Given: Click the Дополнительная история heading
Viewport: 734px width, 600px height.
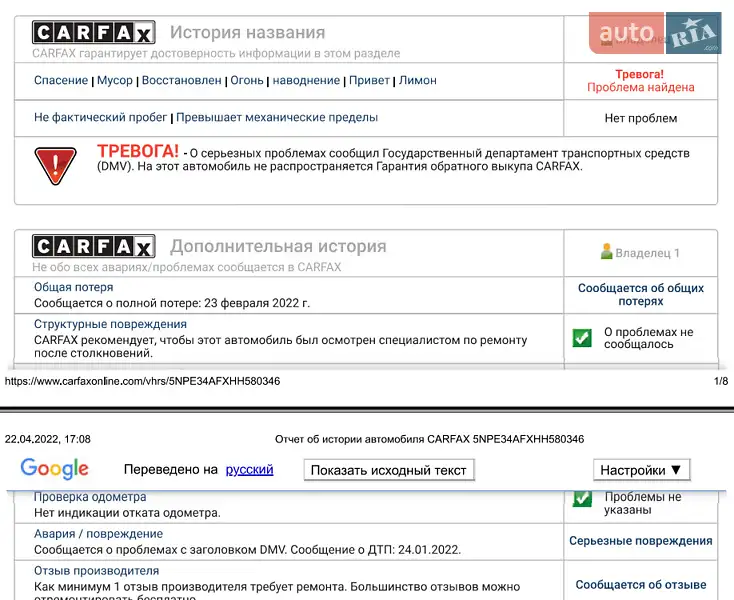Looking at the screenshot, I should point(278,246).
